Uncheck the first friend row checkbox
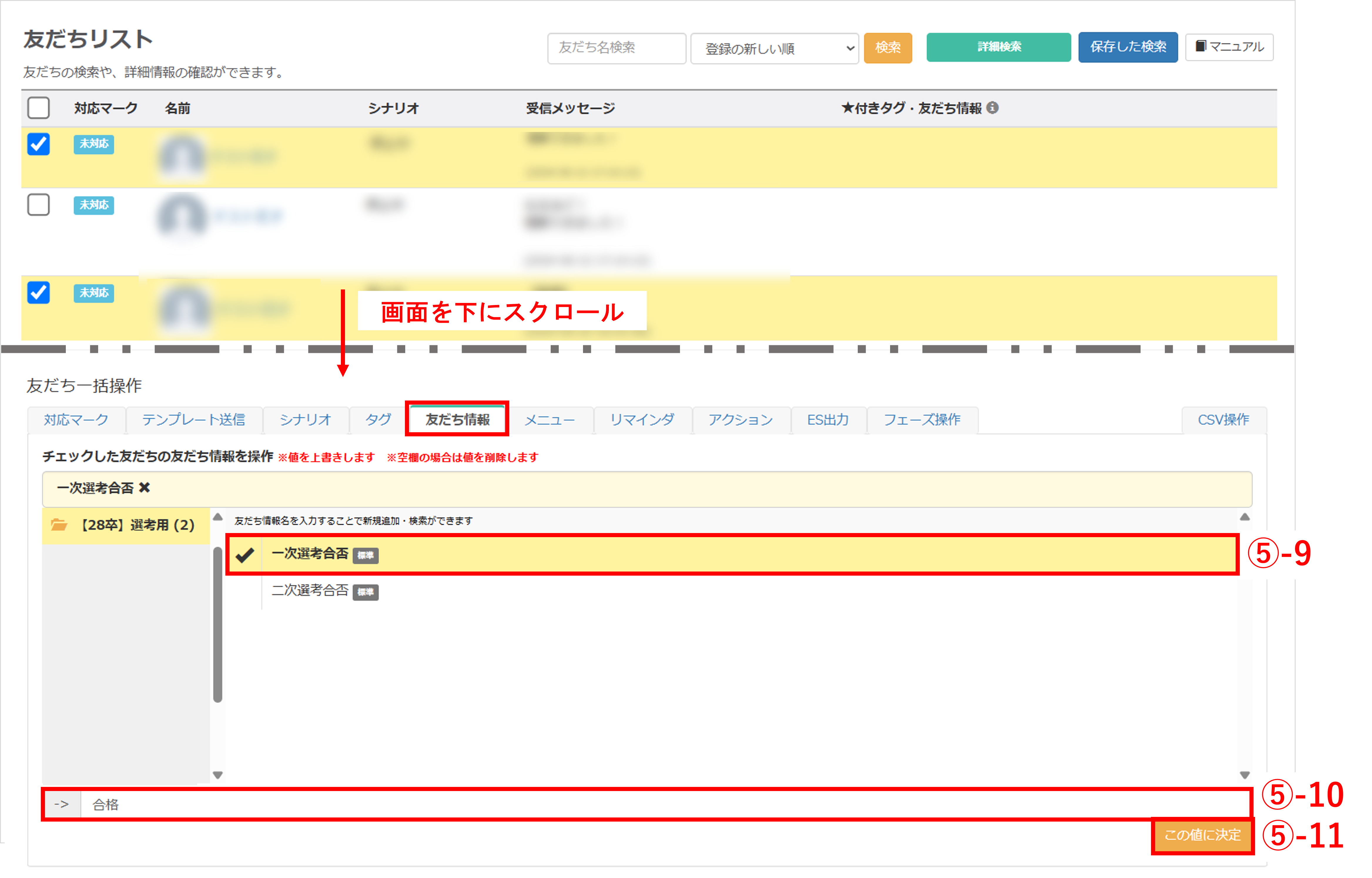Viewport: 1372px width, 878px height. click(x=38, y=144)
